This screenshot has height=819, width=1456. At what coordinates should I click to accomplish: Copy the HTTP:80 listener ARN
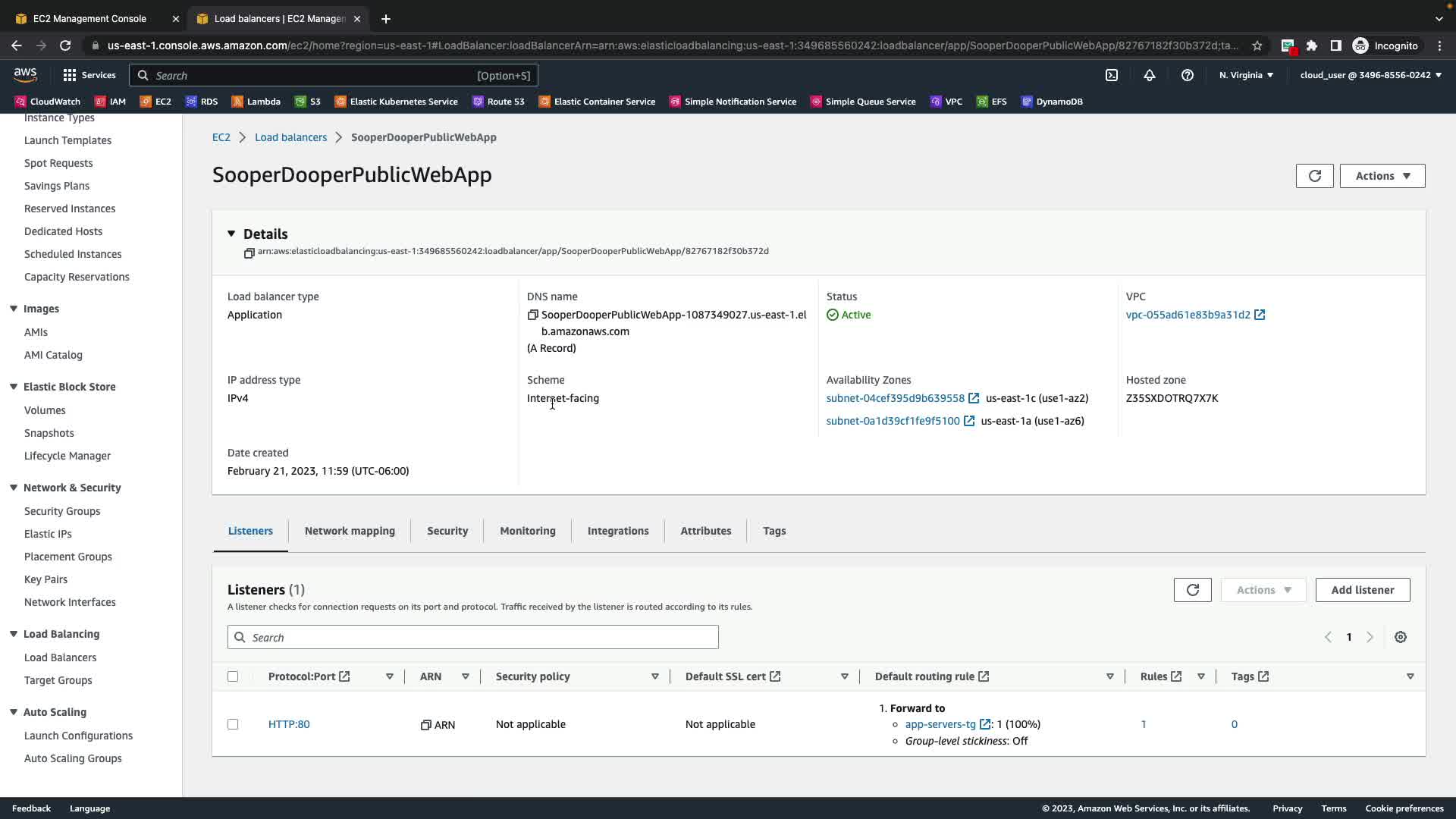tap(426, 725)
